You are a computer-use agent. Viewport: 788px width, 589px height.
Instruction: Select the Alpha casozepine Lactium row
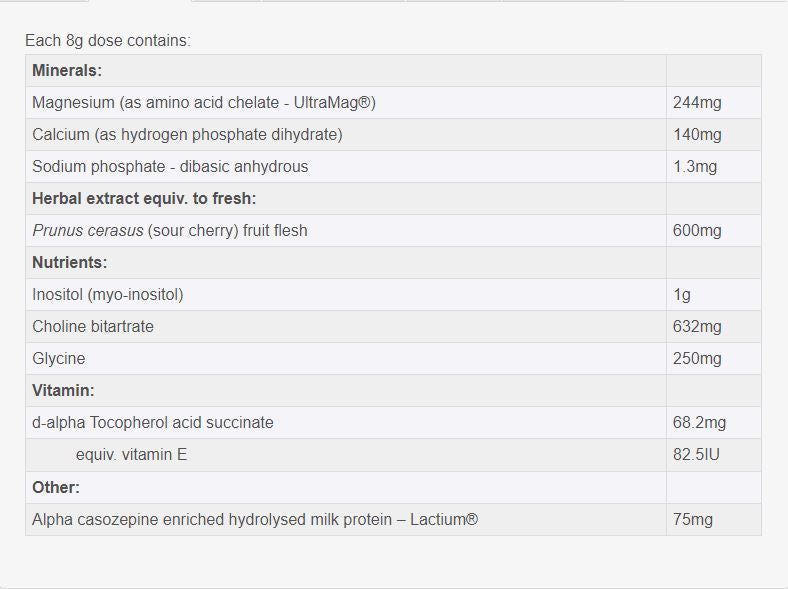click(254, 519)
